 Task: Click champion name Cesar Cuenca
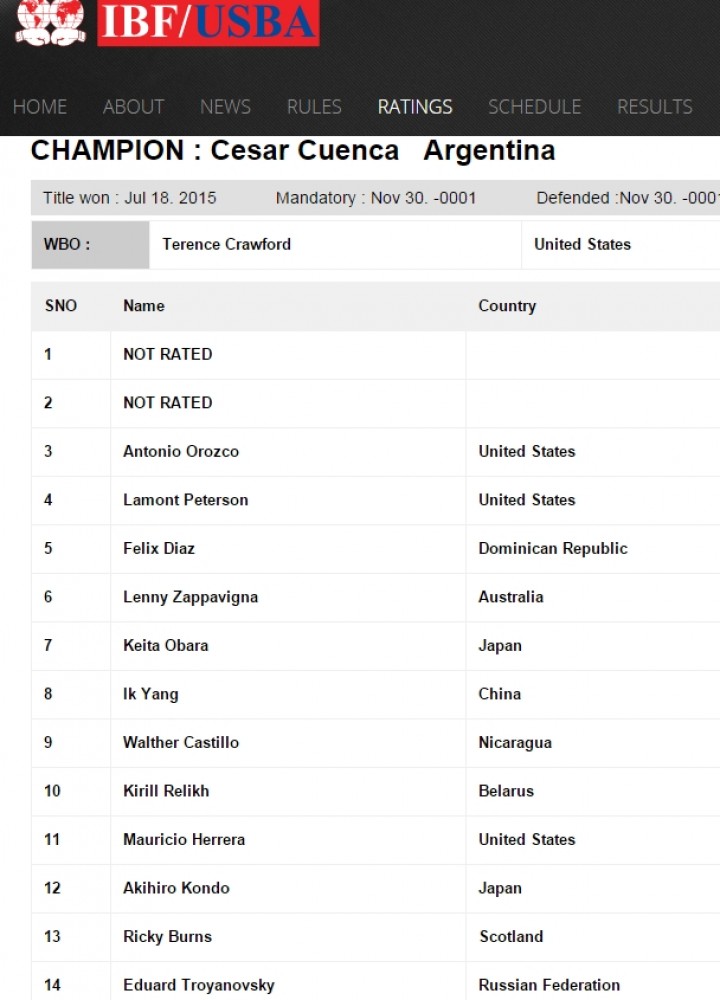point(305,151)
